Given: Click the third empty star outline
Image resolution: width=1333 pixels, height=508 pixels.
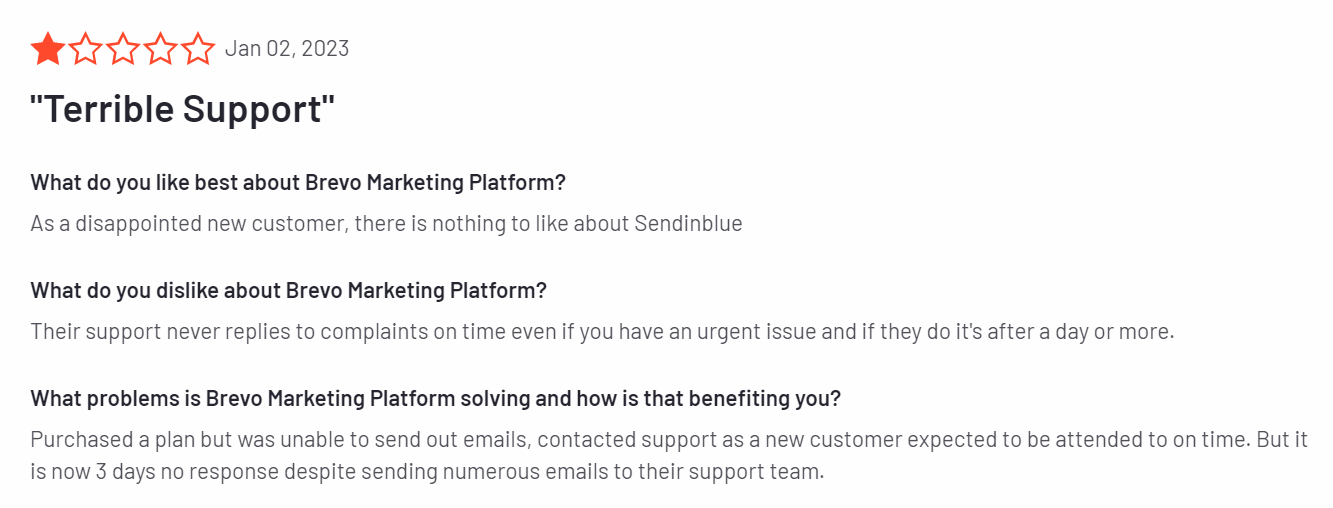Looking at the screenshot, I should [x=123, y=48].
